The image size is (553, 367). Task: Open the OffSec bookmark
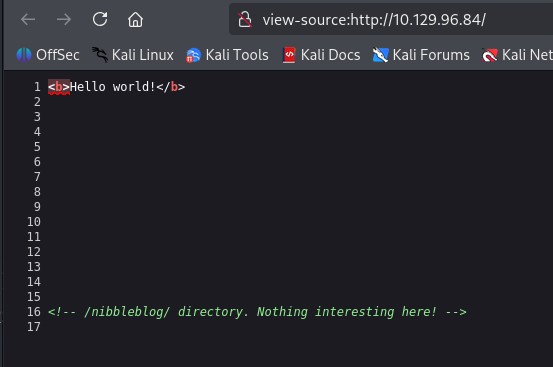tap(48, 55)
